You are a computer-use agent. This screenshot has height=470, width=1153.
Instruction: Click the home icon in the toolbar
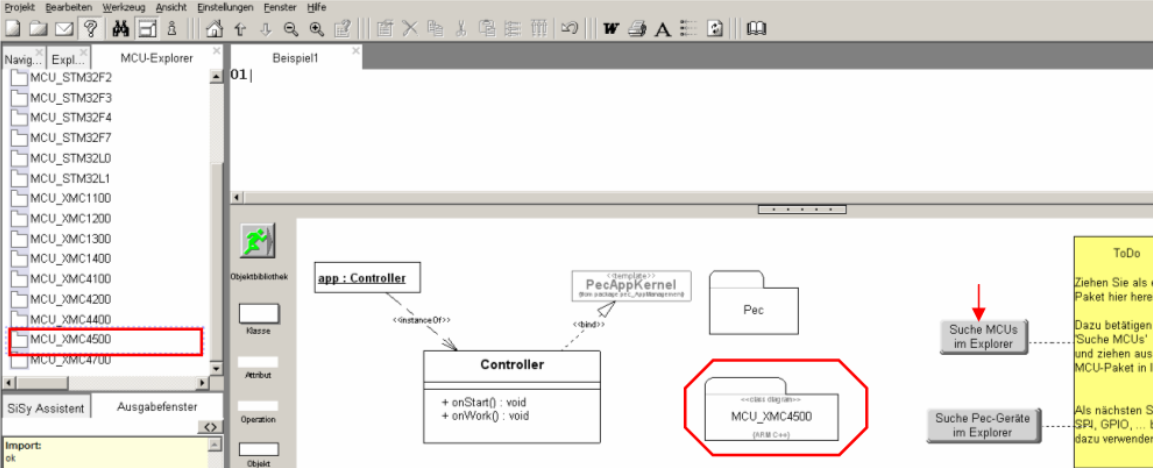coord(213,28)
